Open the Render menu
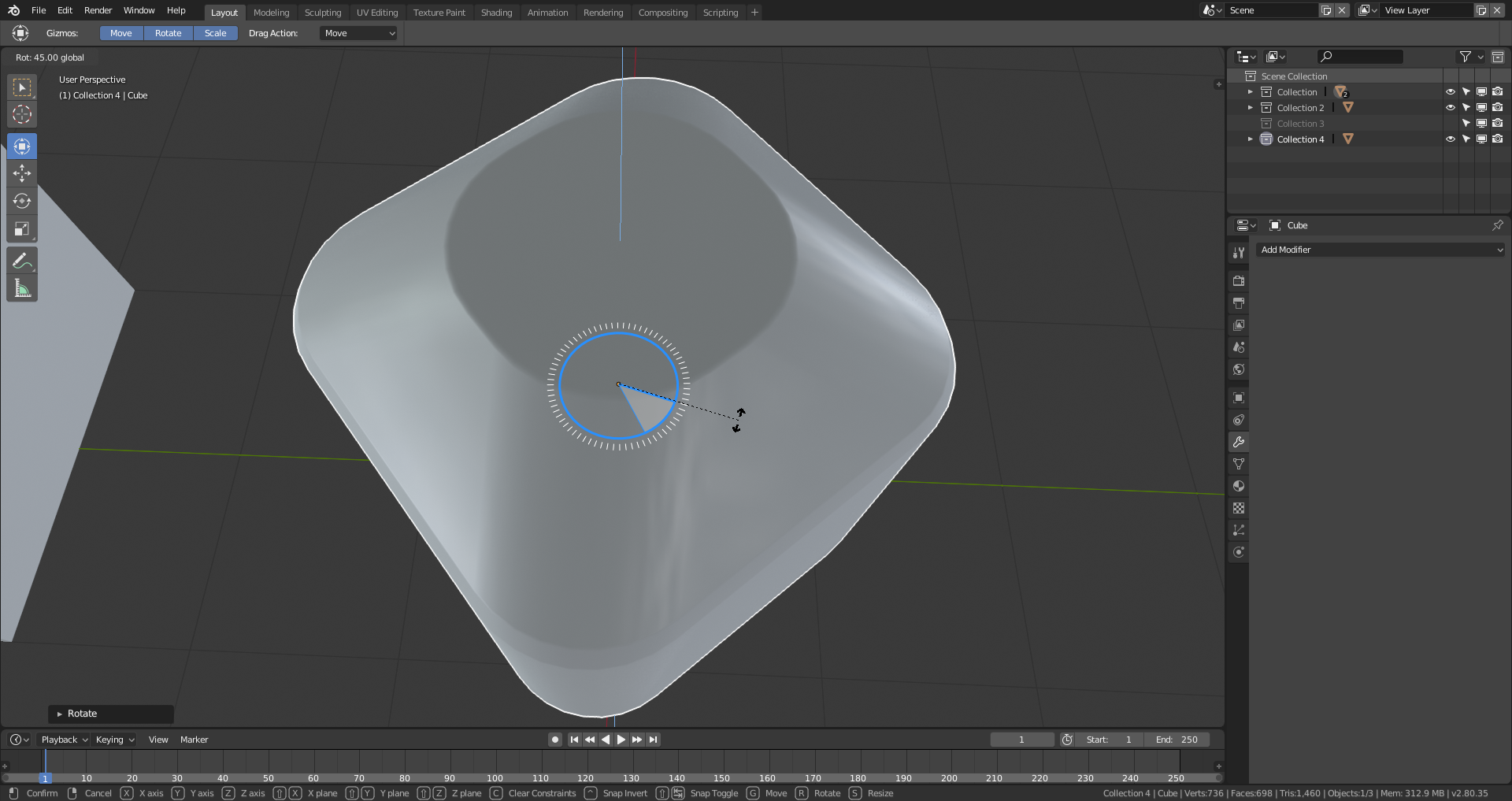This screenshot has height=801, width=1512. (98, 10)
